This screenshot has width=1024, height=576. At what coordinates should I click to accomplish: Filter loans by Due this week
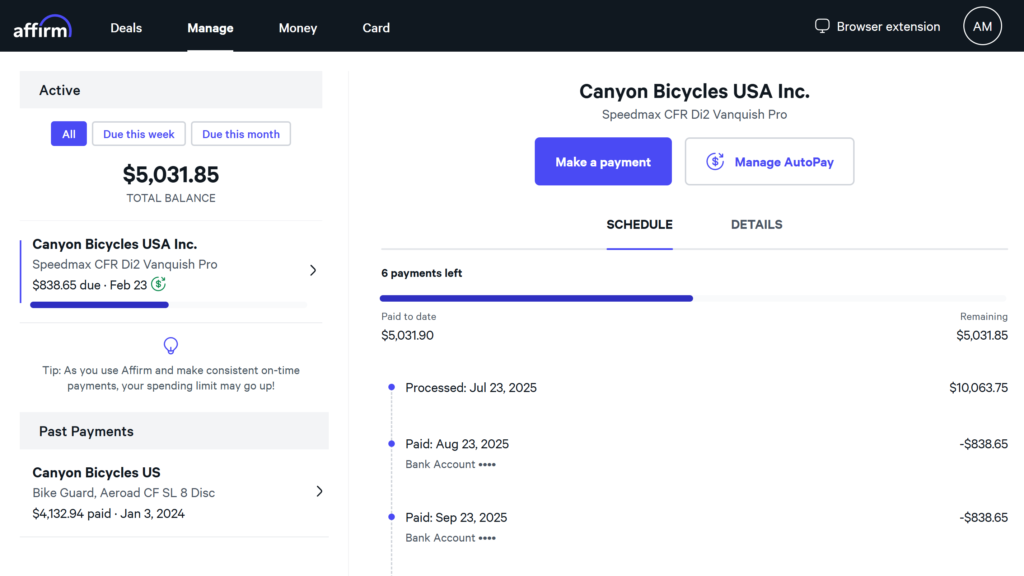coord(139,134)
